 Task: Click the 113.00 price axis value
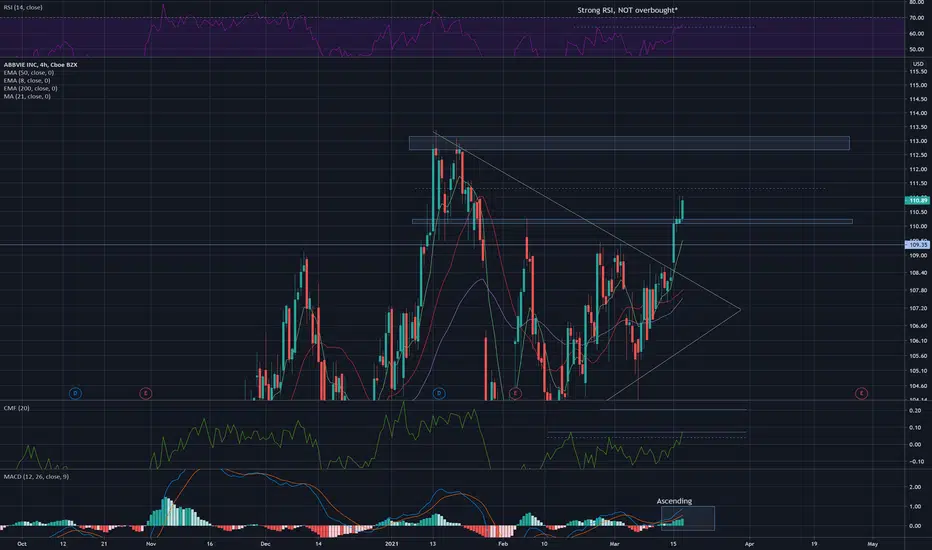(918, 141)
